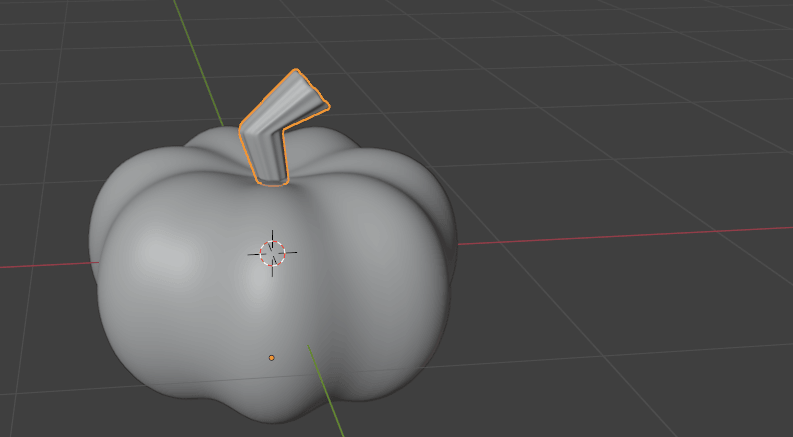The width and height of the screenshot is (793, 437).
Task: Click the small orange origin dot
Action: coord(271,357)
